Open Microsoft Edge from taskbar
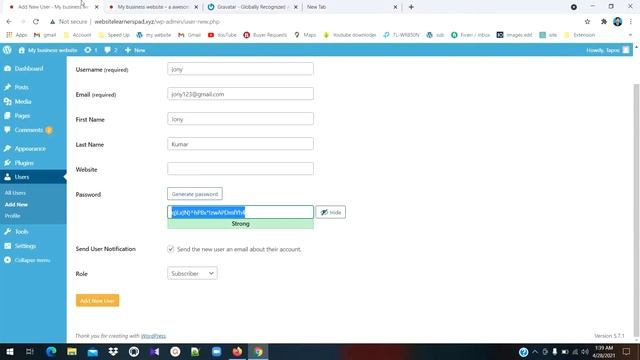Screen dimensions: 640x360 (x=51, y=351)
